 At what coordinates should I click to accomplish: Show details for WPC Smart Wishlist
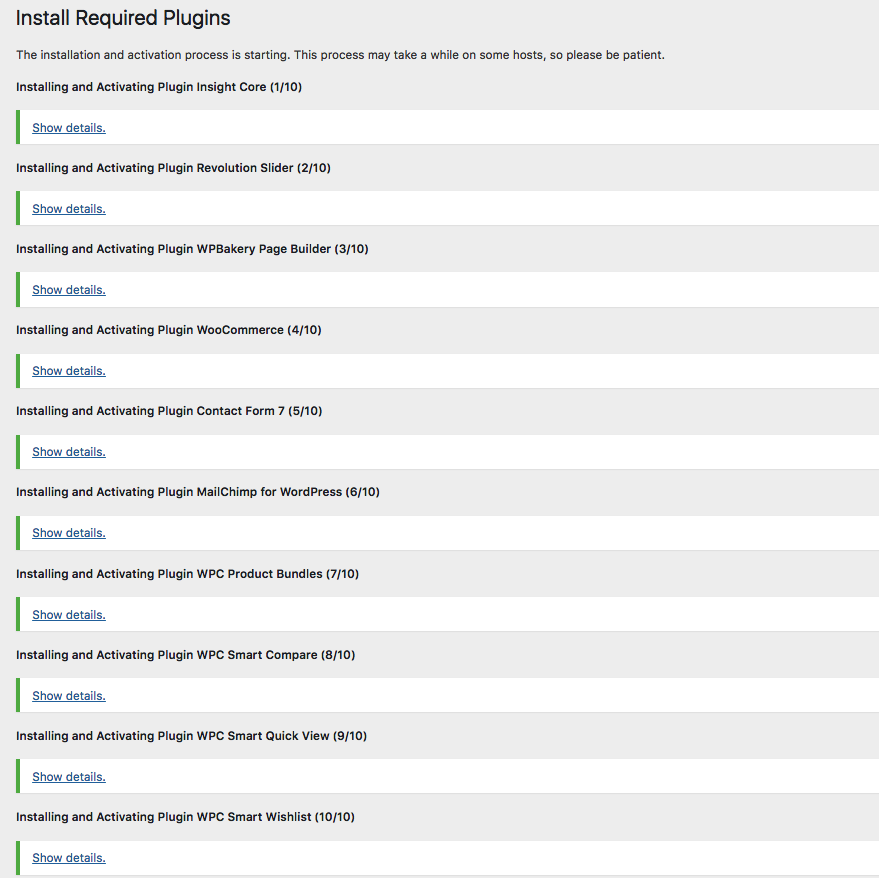click(x=69, y=858)
